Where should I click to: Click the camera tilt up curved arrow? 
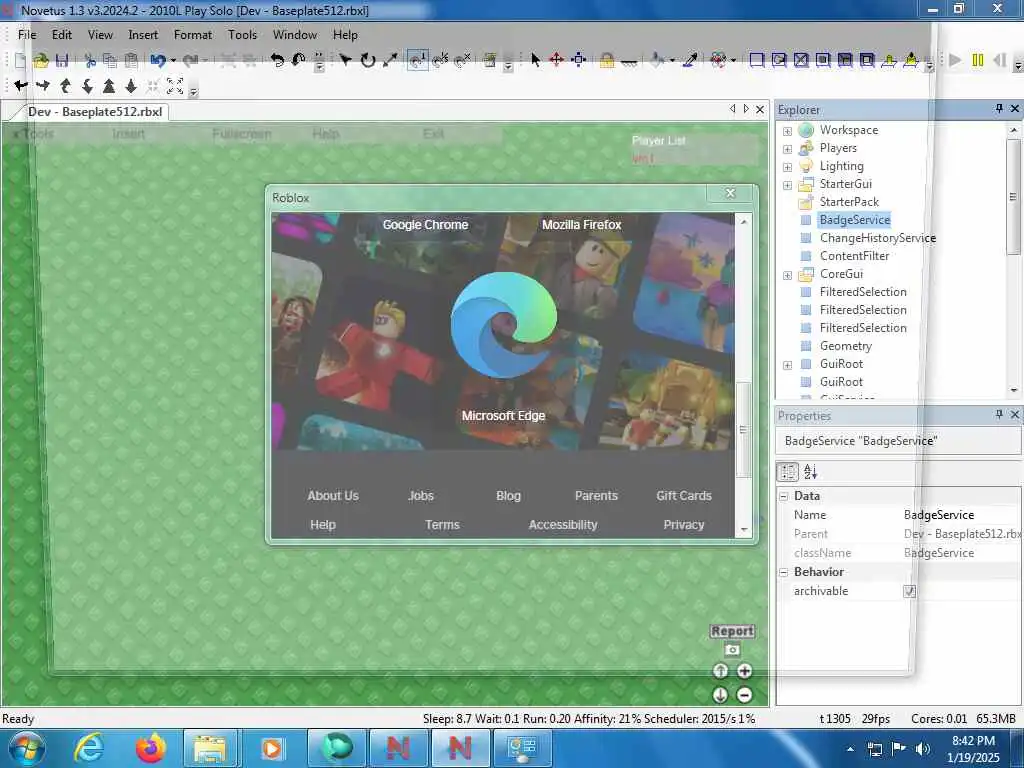click(x=65, y=86)
